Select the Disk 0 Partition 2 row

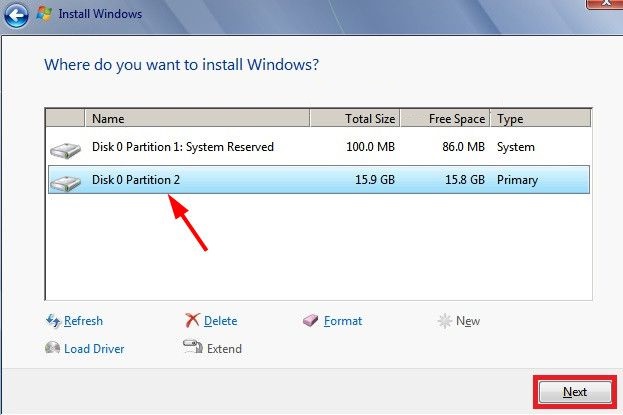click(319, 180)
